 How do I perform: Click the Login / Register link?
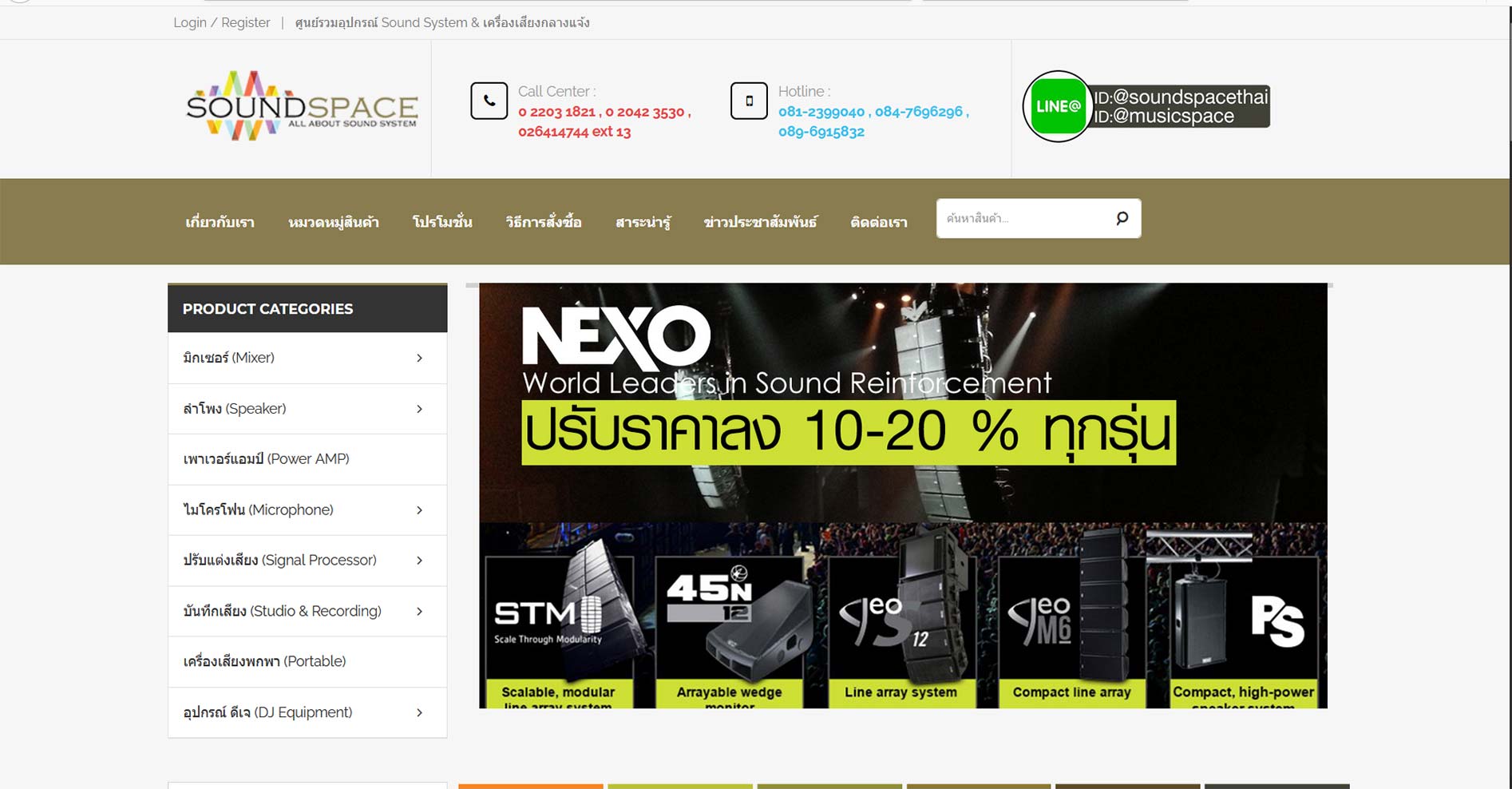pyautogui.click(x=222, y=22)
